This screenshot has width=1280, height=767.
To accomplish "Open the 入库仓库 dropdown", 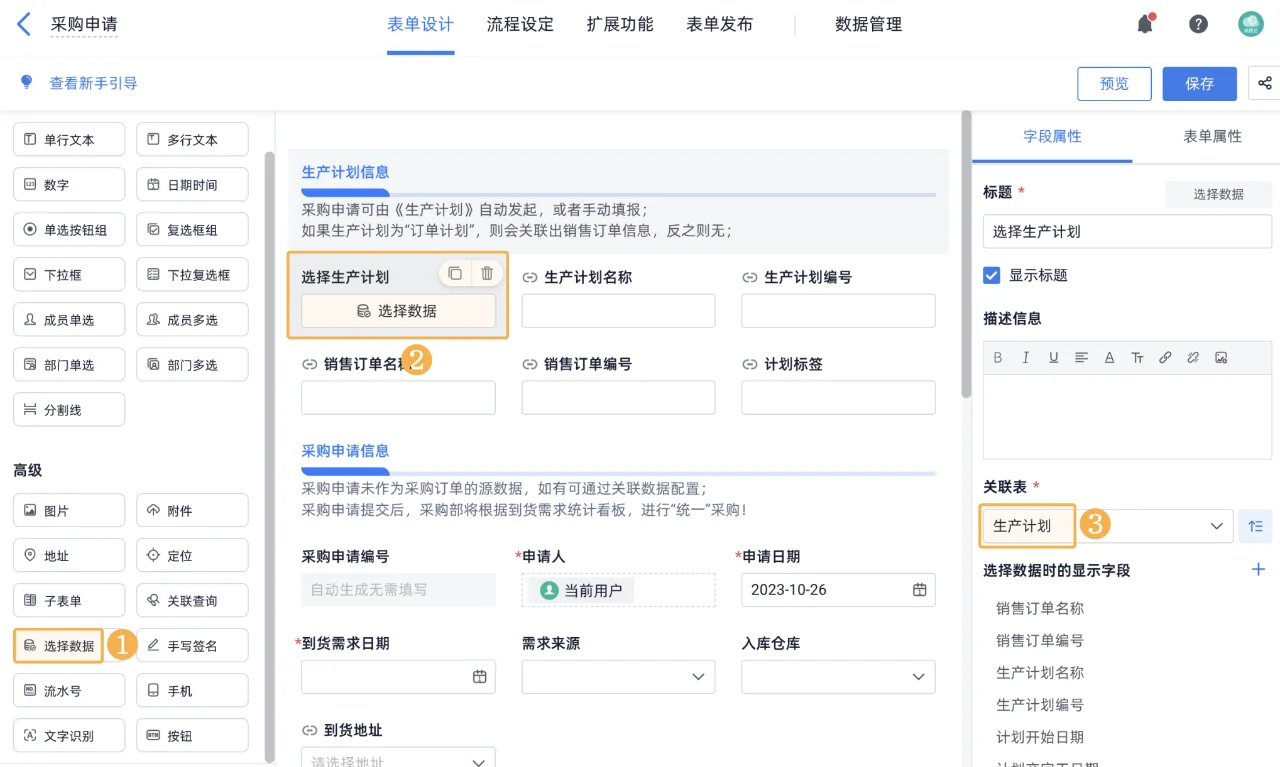I will coord(838,676).
